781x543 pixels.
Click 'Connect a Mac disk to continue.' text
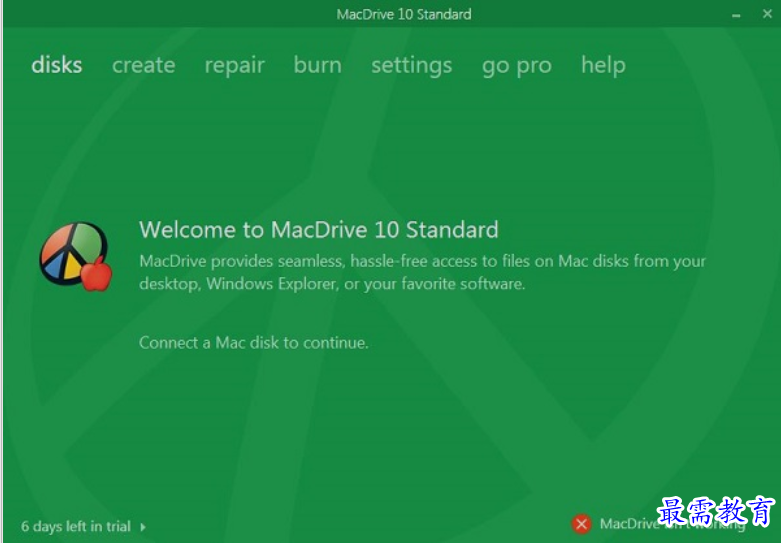254,343
